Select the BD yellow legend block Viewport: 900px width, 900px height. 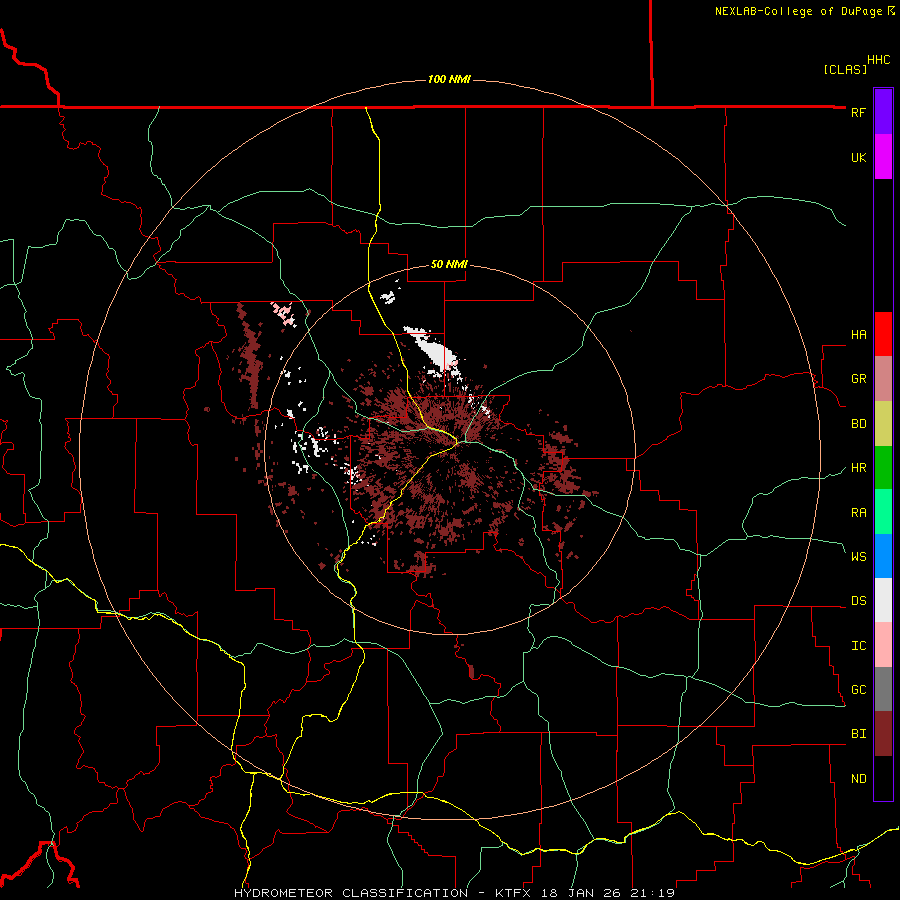coord(883,424)
